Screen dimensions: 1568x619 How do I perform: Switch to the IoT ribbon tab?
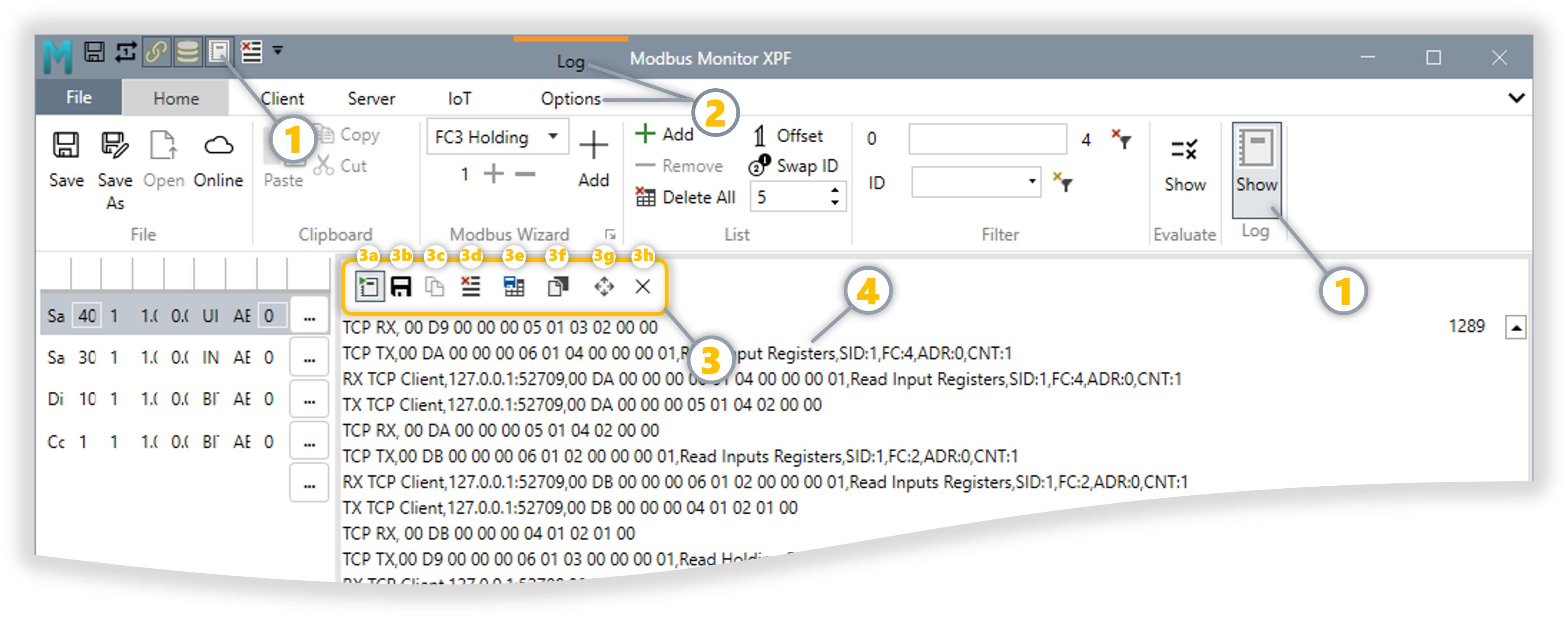tap(460, 99)
